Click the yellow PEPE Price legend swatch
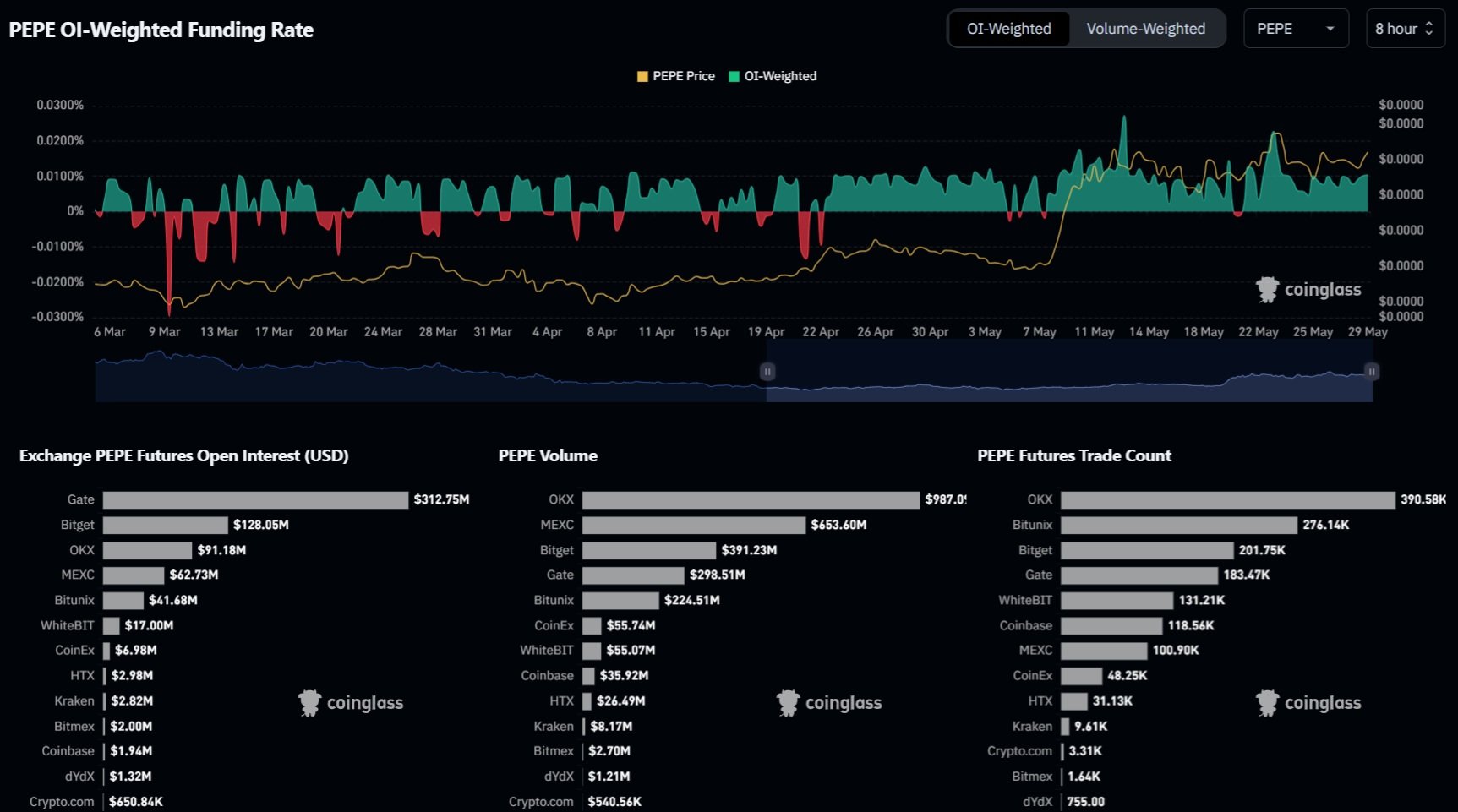Image resolution: width=1458 pixels, height=812 pixels. (x=642, y=76)
